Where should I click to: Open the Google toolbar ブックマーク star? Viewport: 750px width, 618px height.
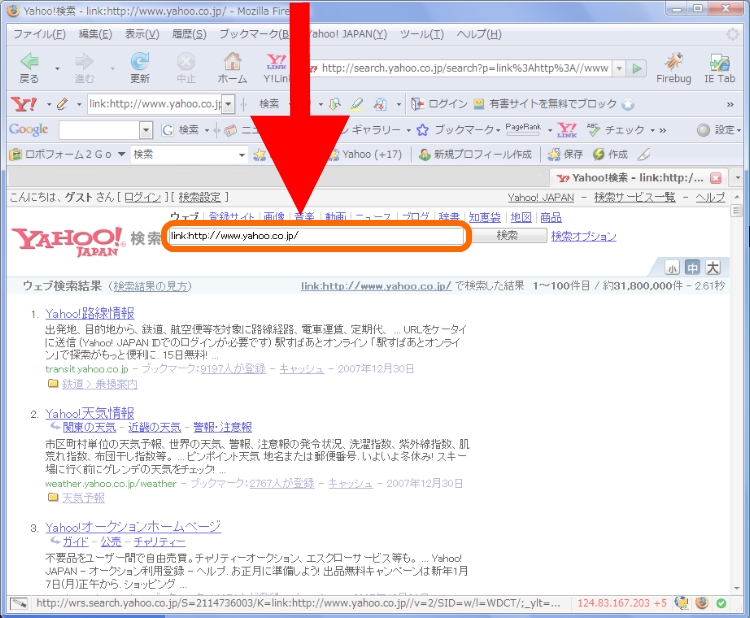422,130
